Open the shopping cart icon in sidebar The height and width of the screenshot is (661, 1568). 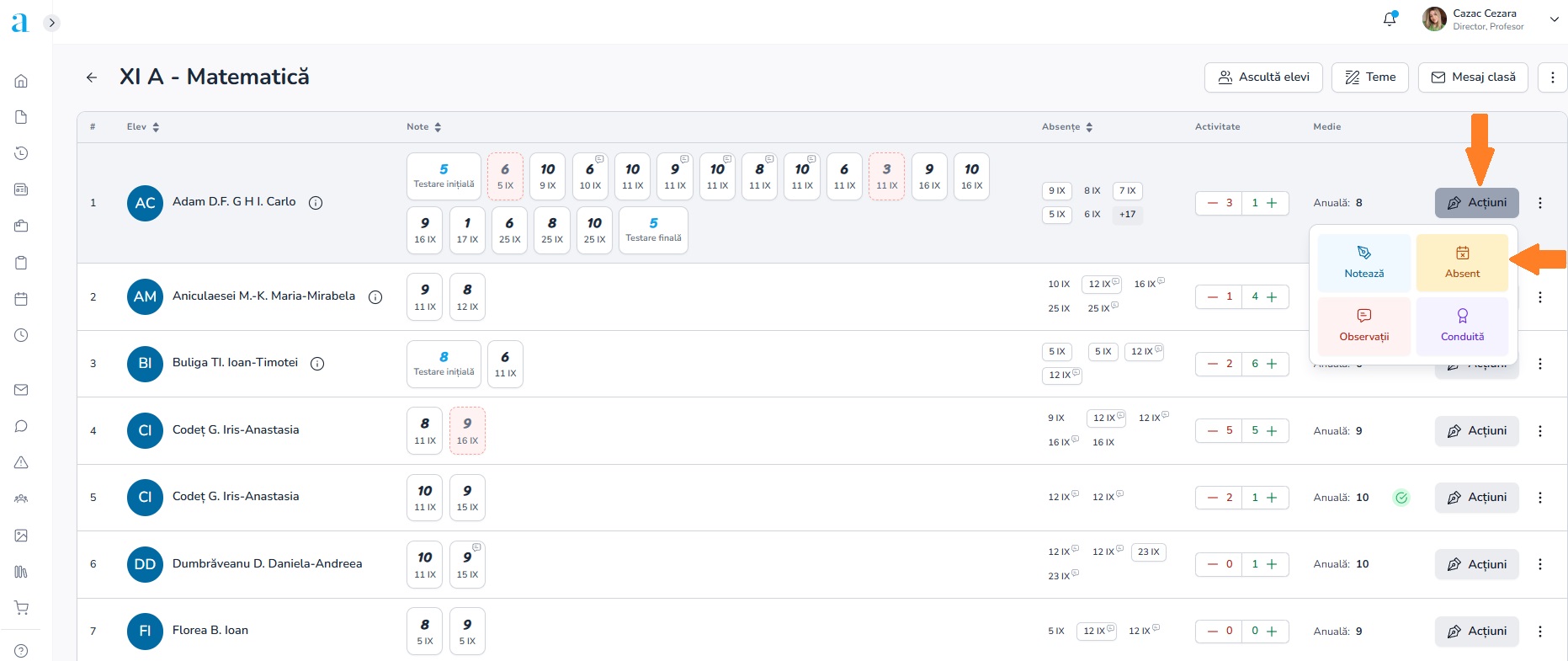pos(22,608)
